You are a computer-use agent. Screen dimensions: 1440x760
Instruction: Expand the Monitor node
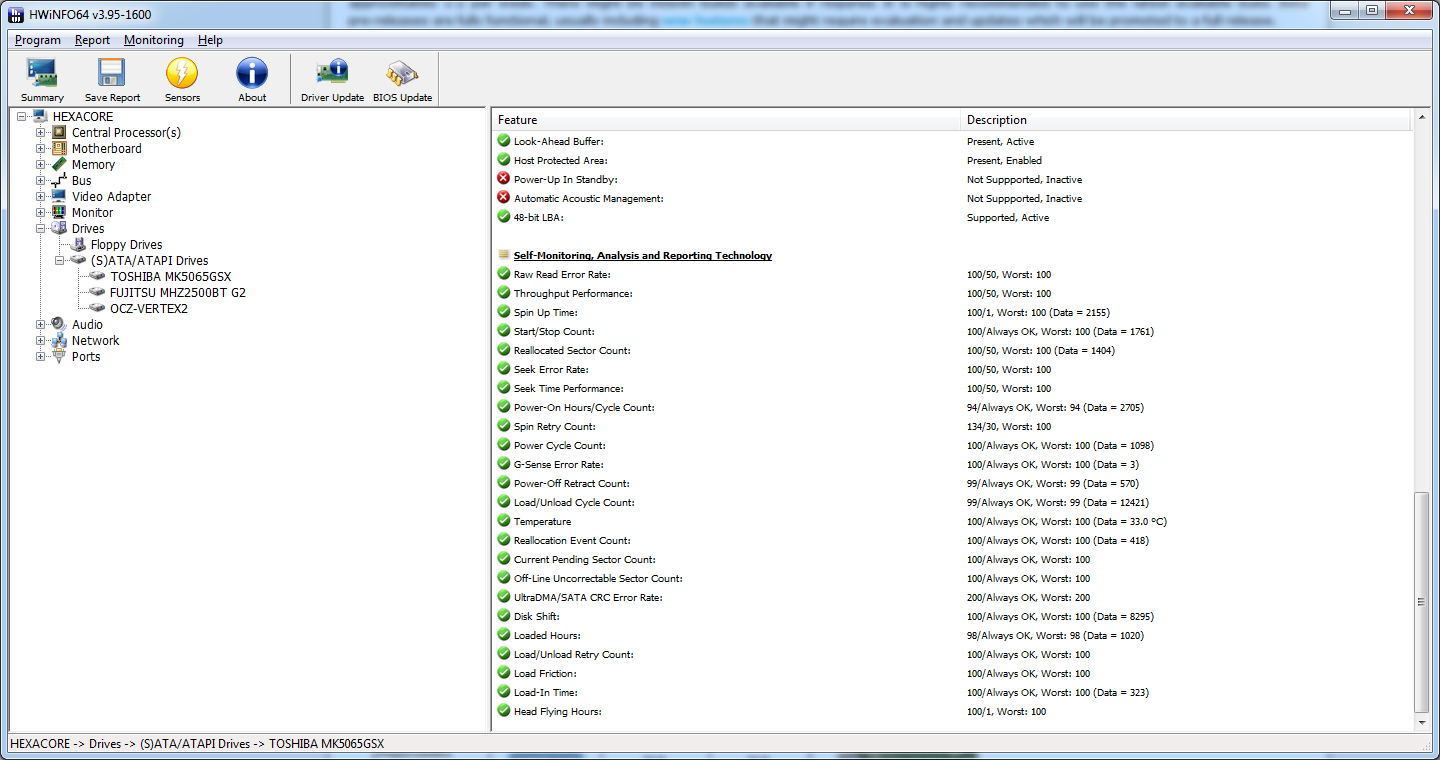click(41, 212)
